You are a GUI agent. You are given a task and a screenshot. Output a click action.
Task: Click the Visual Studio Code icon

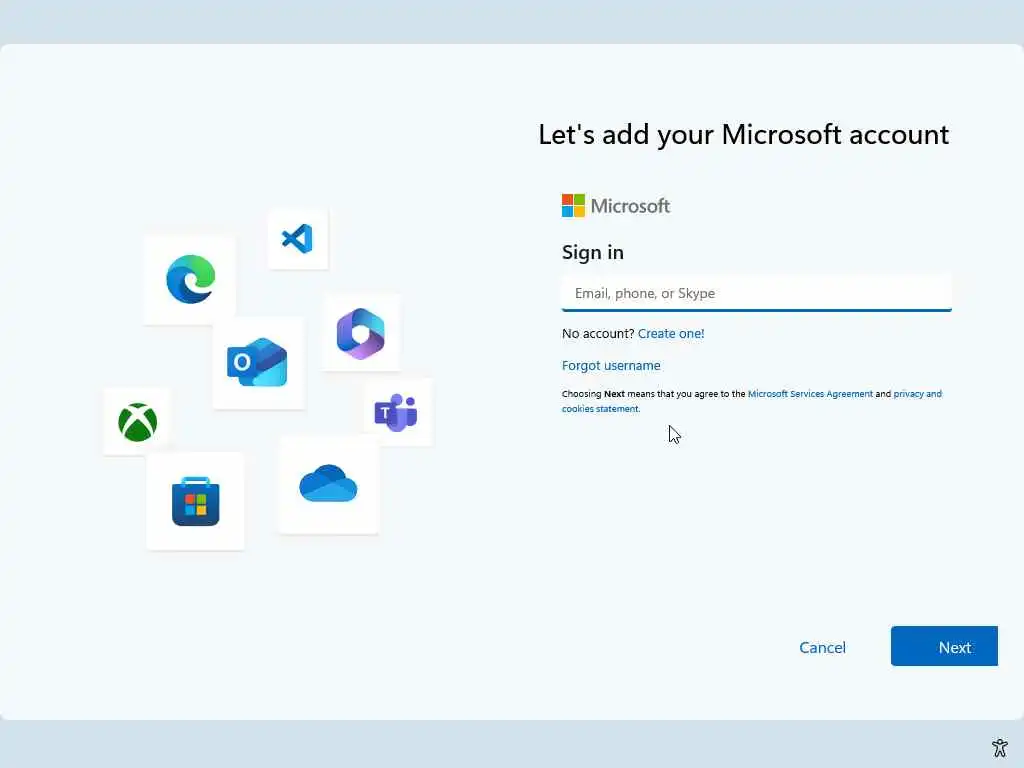[298, 239]
